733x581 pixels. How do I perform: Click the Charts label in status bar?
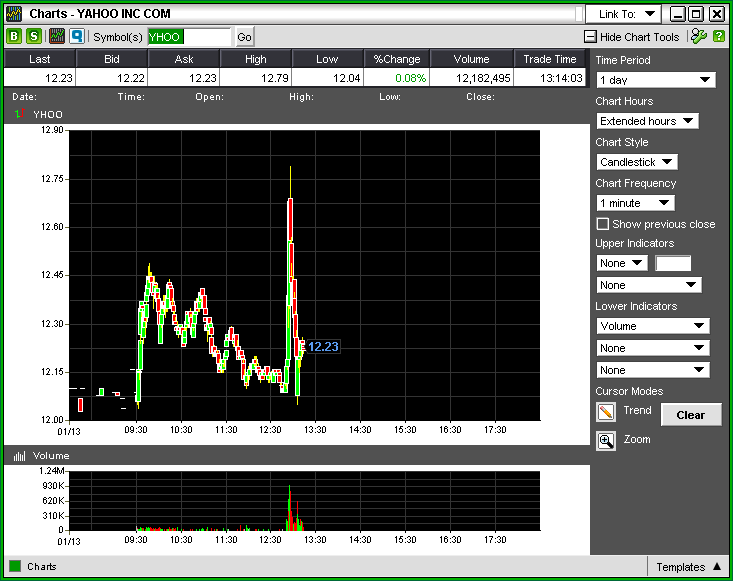[42, 567]
